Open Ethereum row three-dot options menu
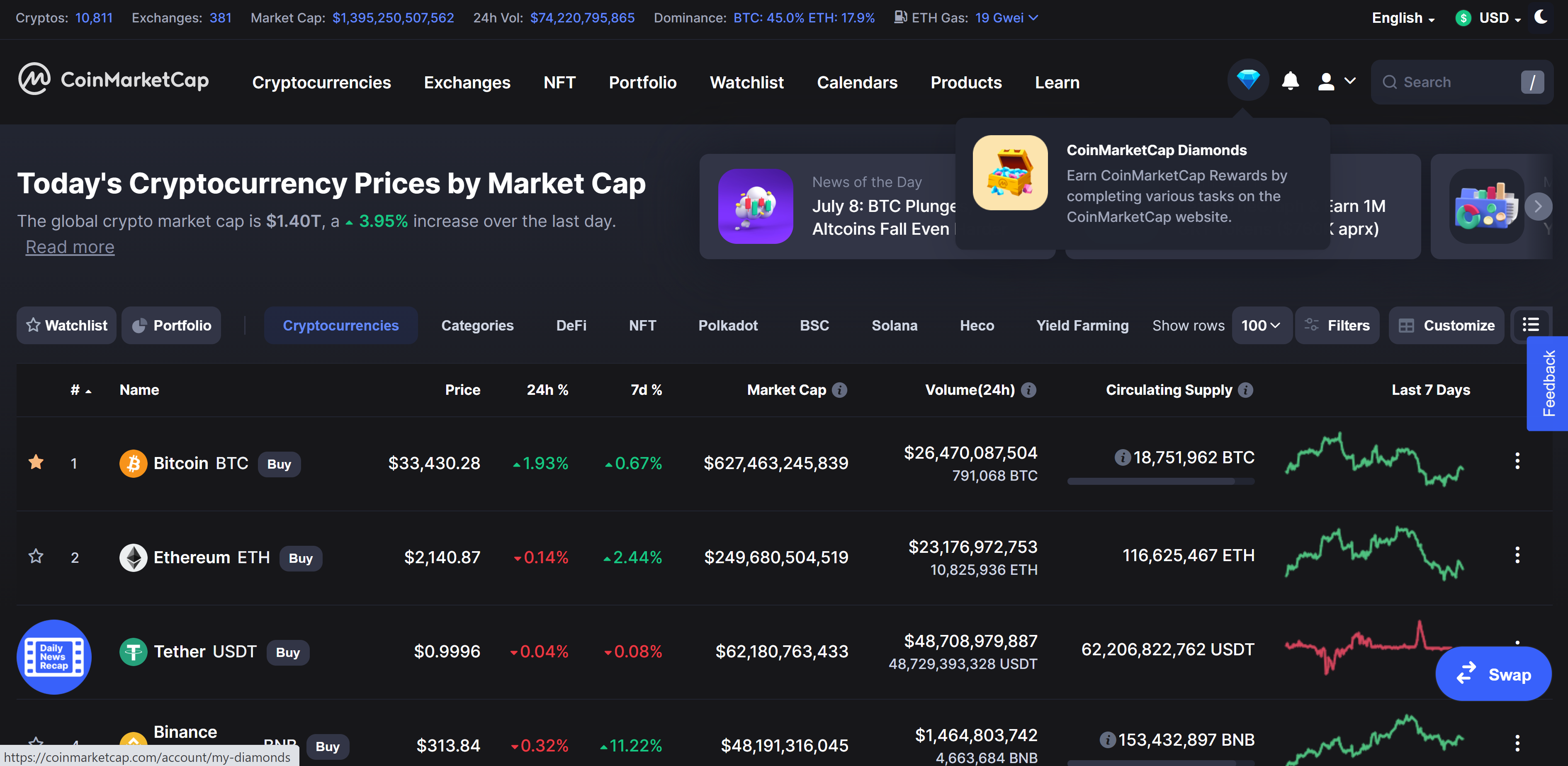 (1517, 555)
